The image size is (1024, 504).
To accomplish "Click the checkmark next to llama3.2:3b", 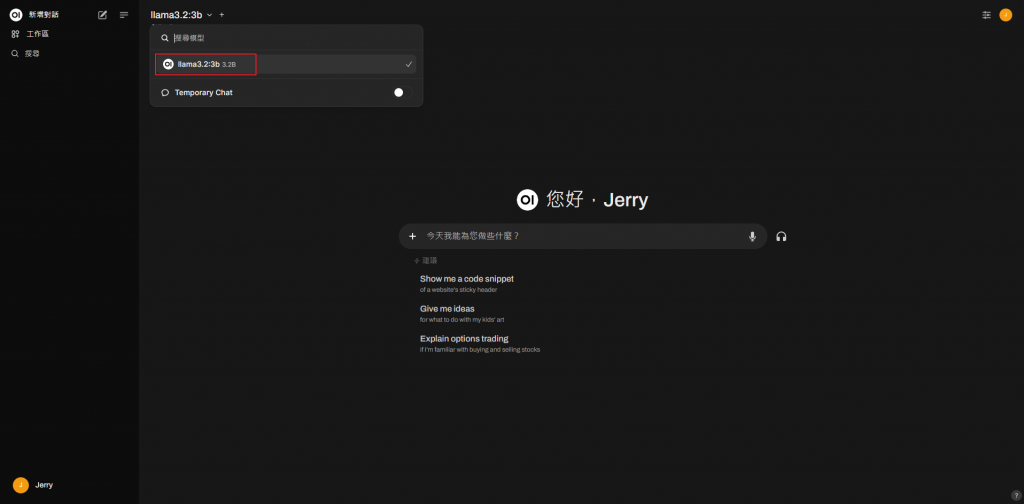I will tap(408, 64).
